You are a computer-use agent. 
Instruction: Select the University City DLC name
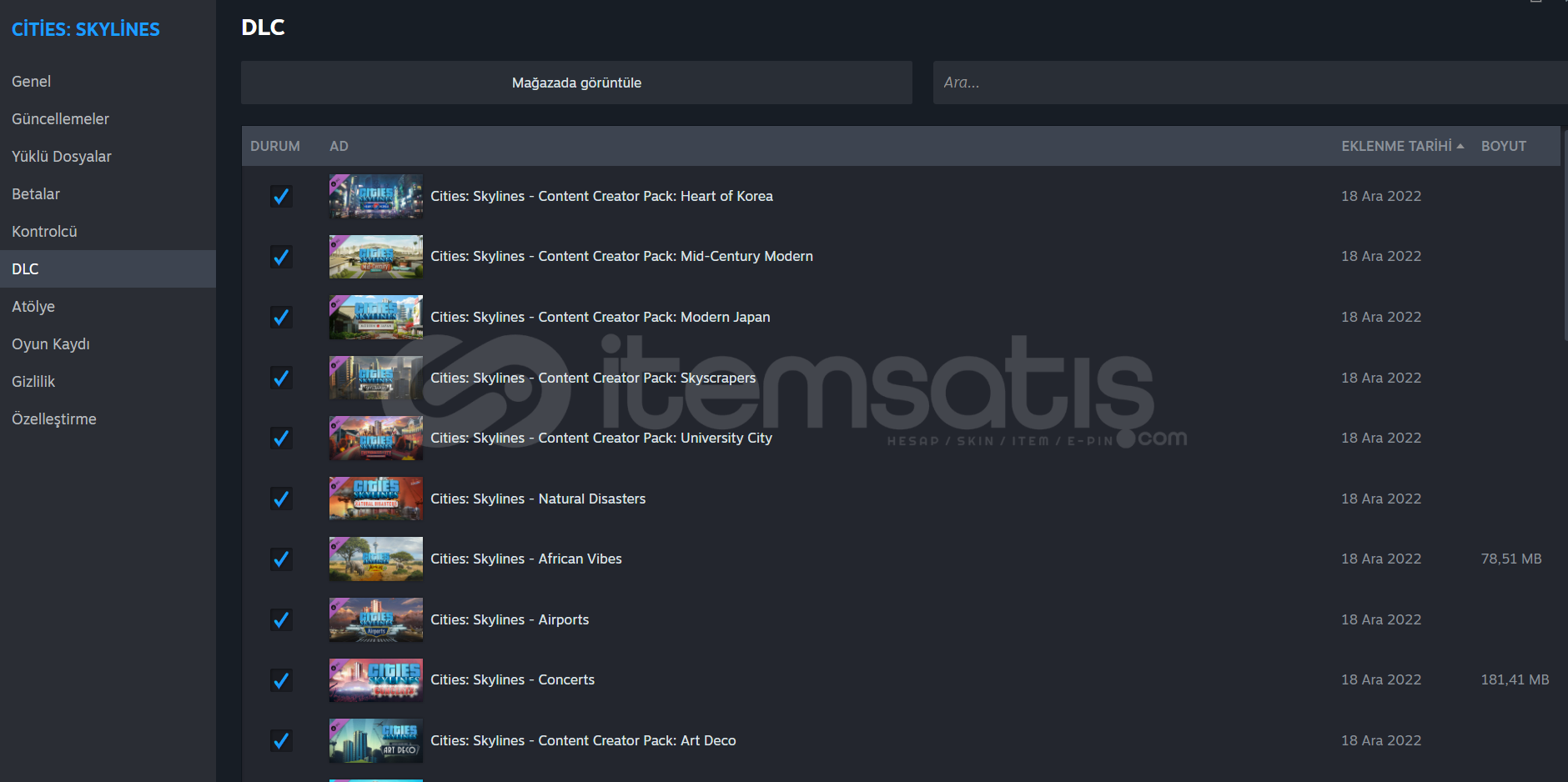(601, 438)
